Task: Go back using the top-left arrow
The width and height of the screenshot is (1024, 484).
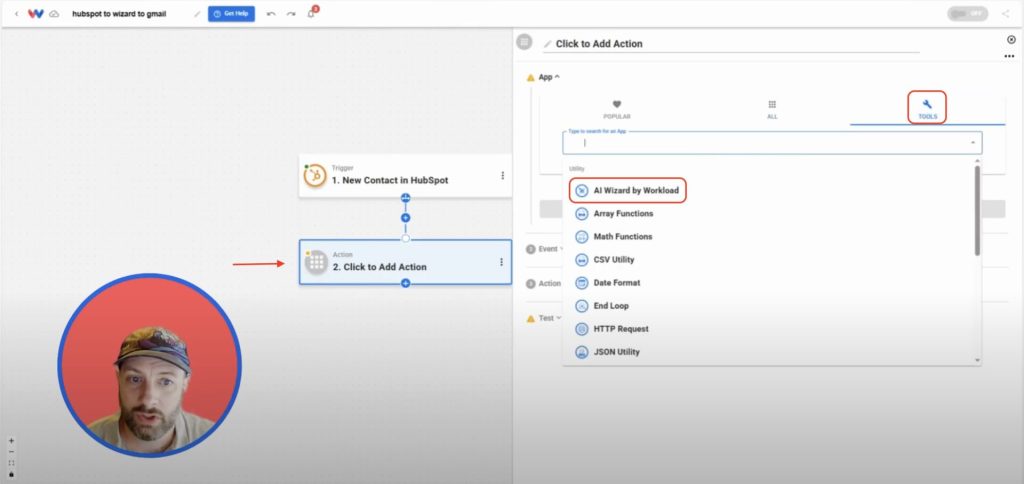Action: pyautogui.click(x=16, y=14)
